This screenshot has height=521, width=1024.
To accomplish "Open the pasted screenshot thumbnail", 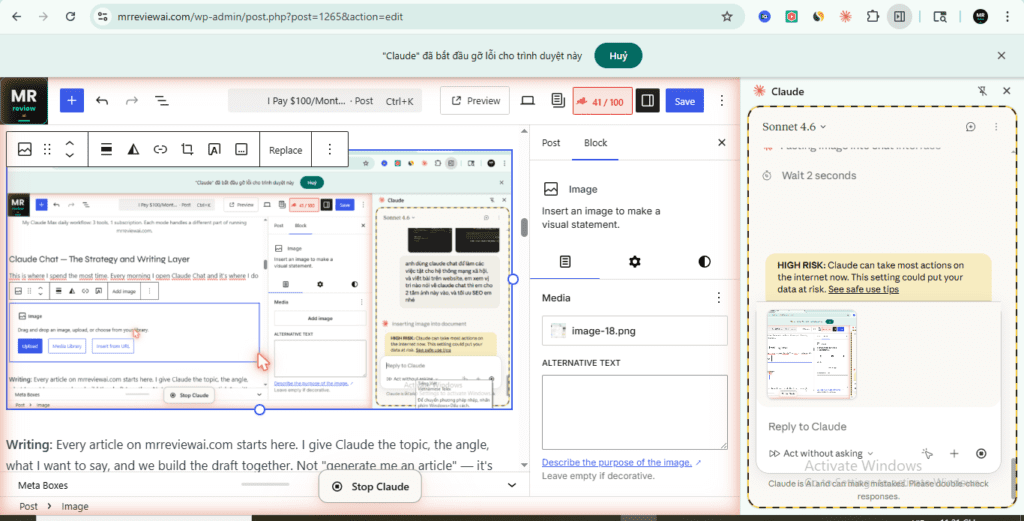I will tap(812, 355).
